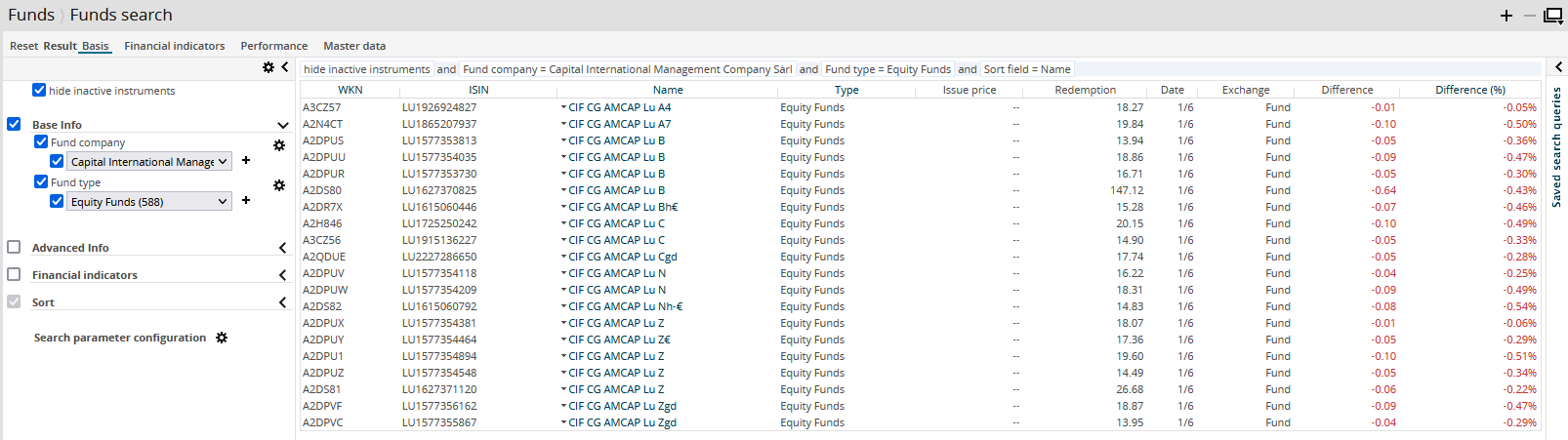Click the gear icon beside Fund type
The height and width of the screenshot is (440, 1568).
click(x=279, y=185)
